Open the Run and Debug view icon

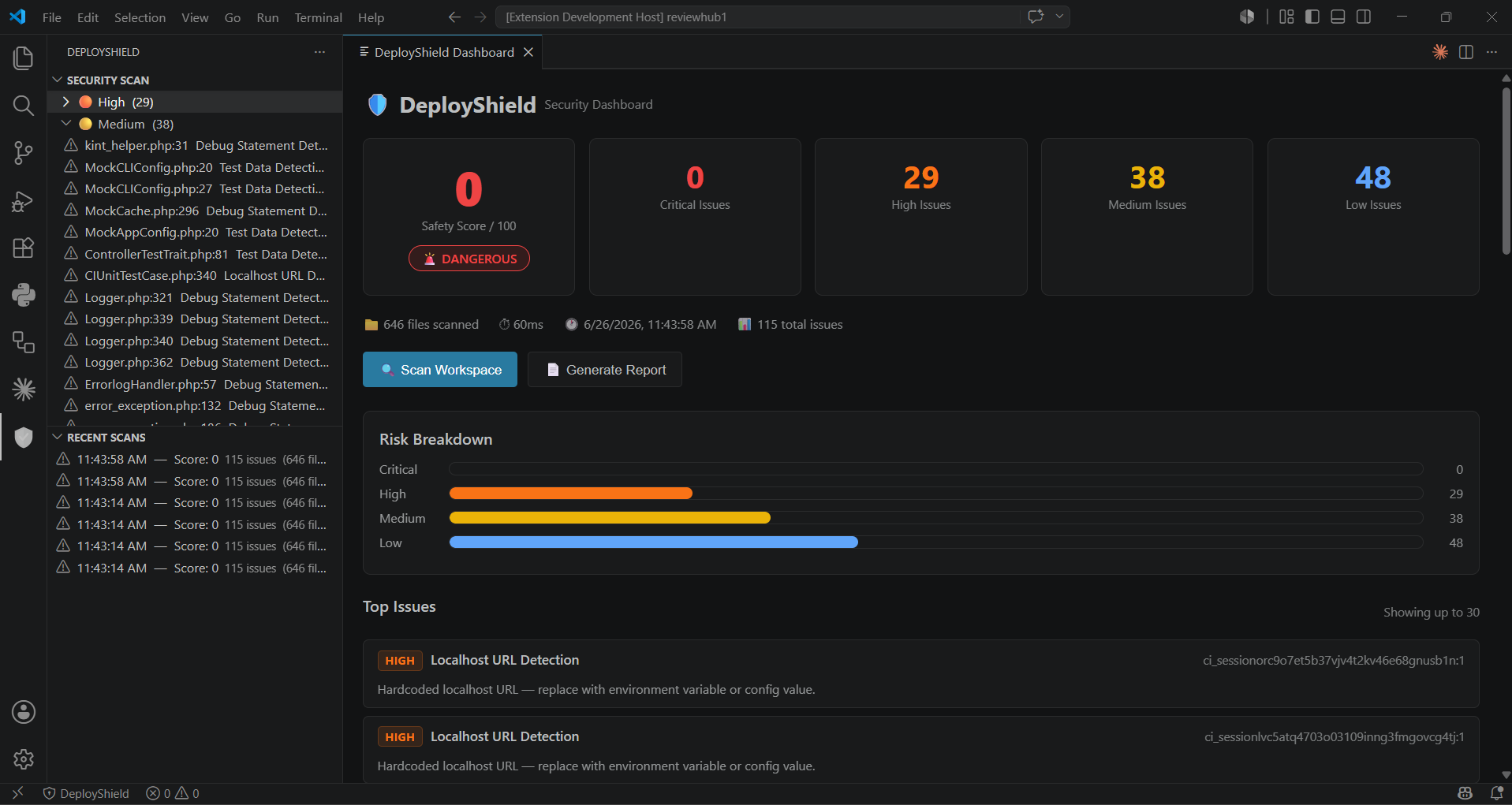point(24,201)
